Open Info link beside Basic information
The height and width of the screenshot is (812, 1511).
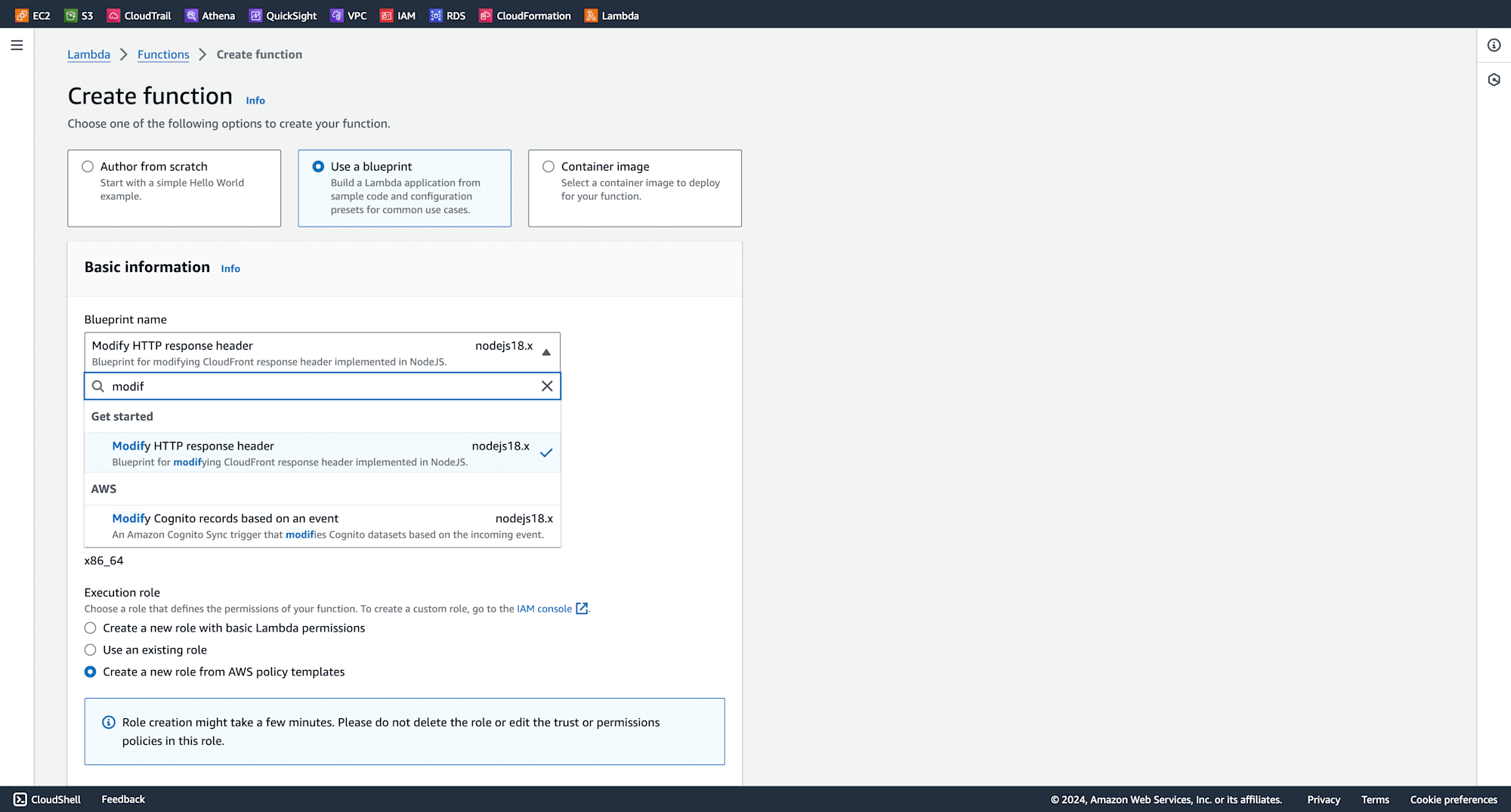(230, 268)
